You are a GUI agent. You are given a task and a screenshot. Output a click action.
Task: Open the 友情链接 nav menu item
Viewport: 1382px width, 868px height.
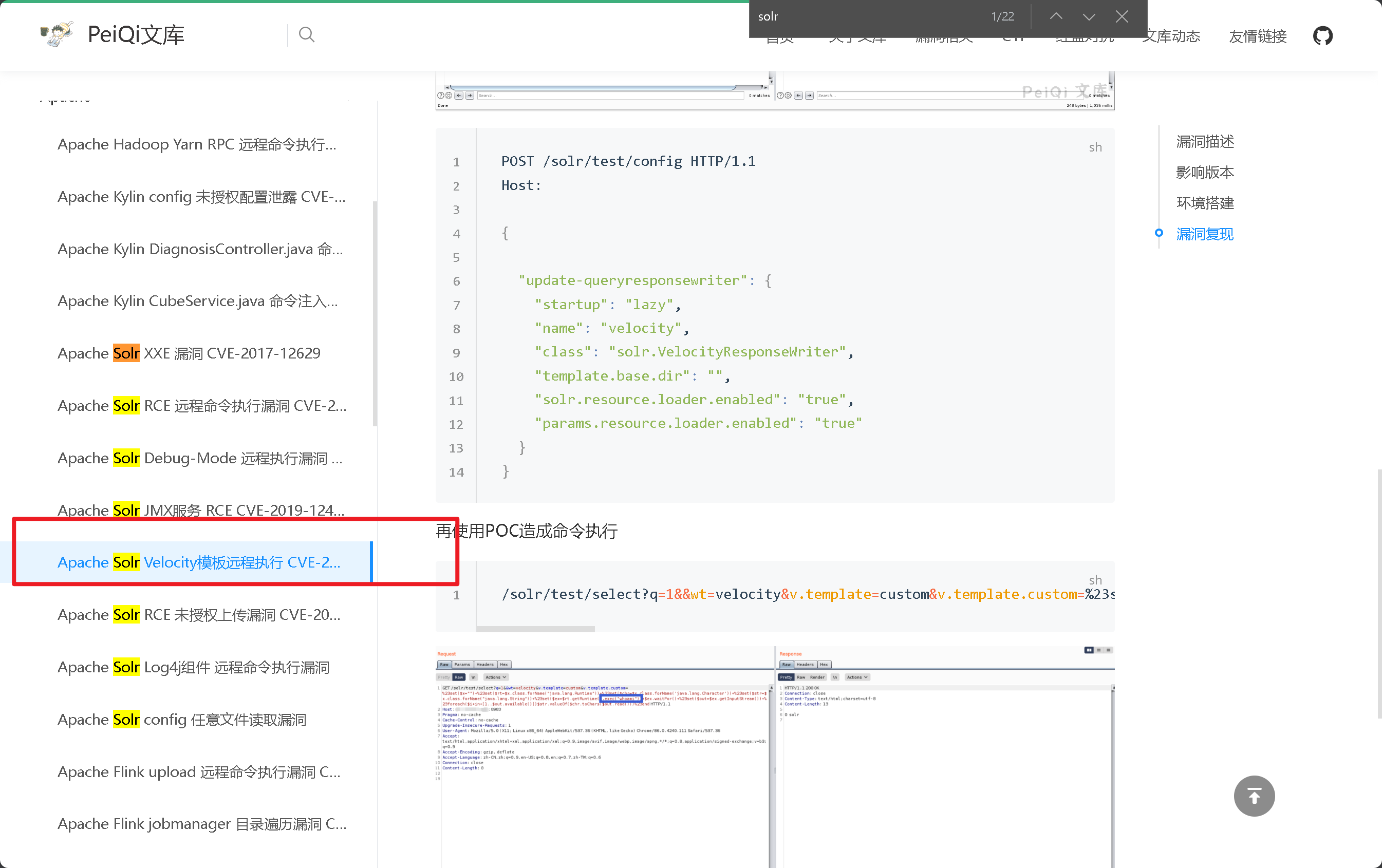pyautogui.click(x=1258, y=36)
